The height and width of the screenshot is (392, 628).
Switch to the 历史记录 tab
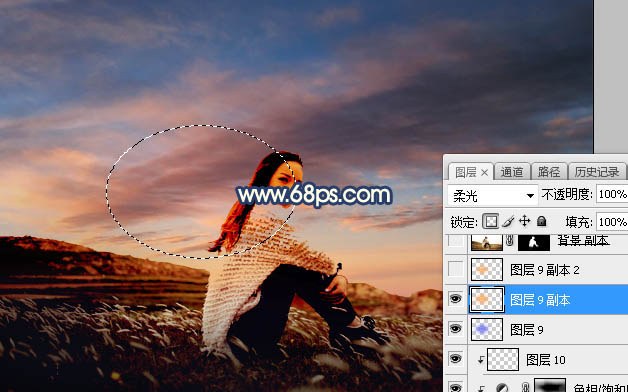pyautogui.click(x=597, y=172)
